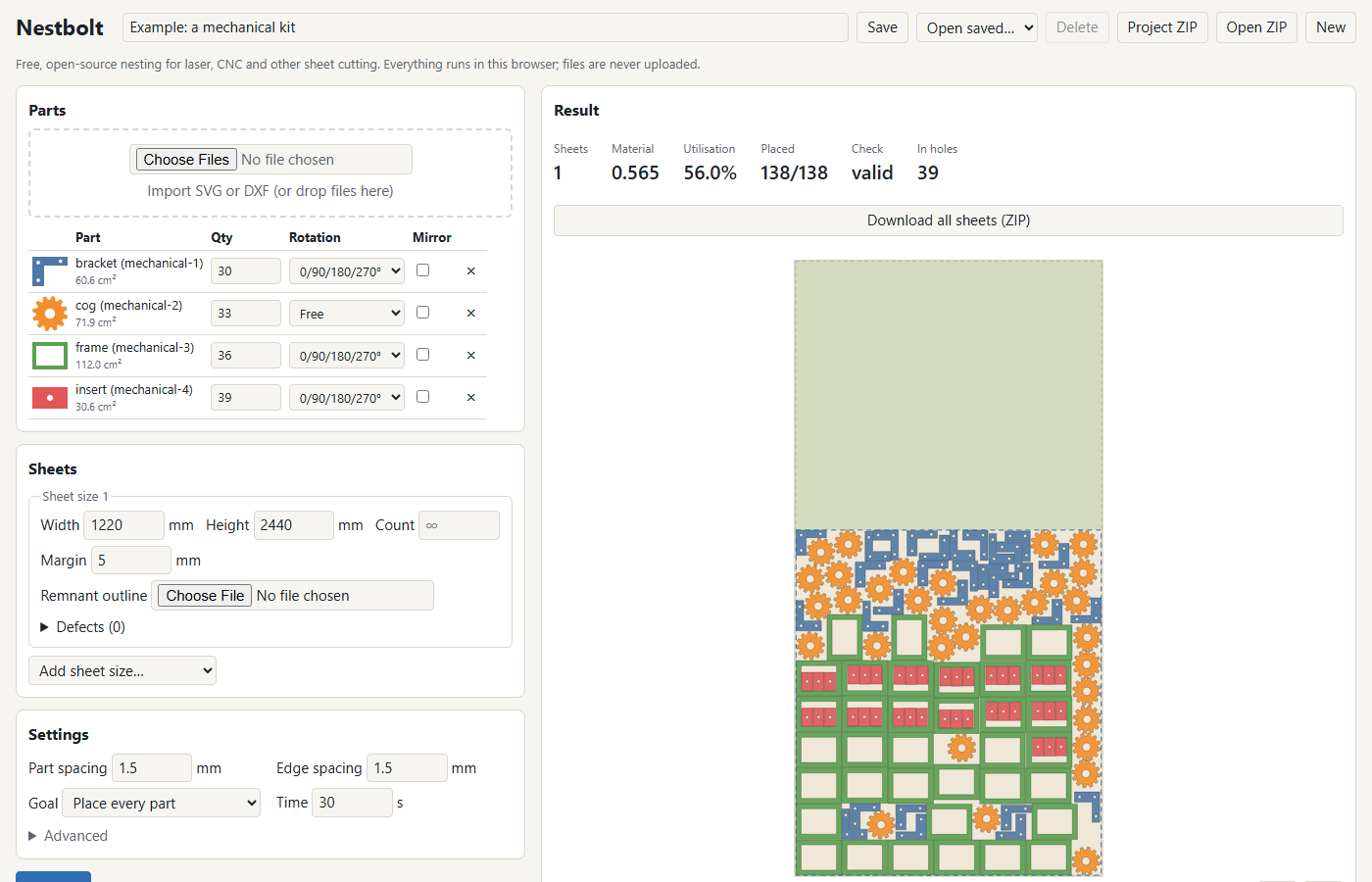Remove the insert part with its x icon
This screenshot has width=1372, height=882.
[x=471, y=398]
